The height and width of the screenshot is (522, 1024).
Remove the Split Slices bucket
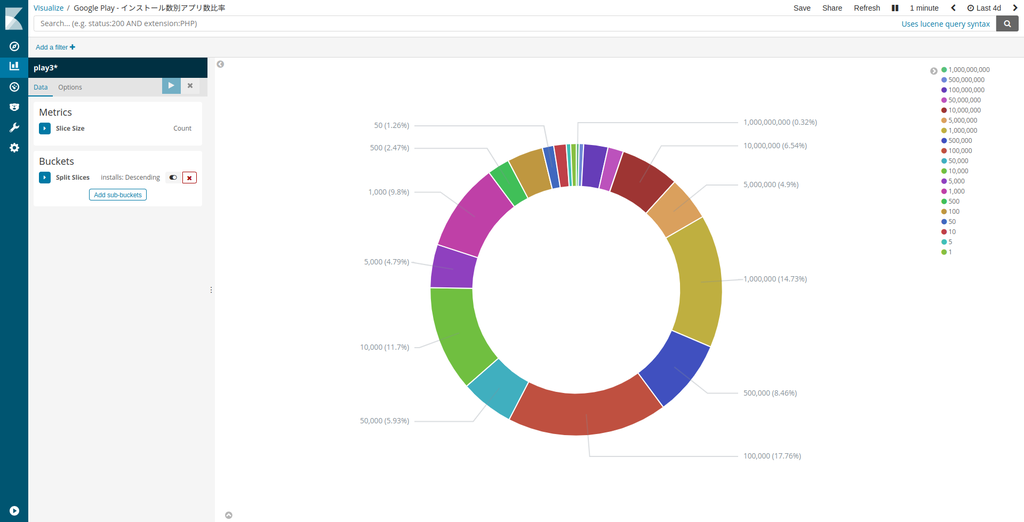click(189, 178)
